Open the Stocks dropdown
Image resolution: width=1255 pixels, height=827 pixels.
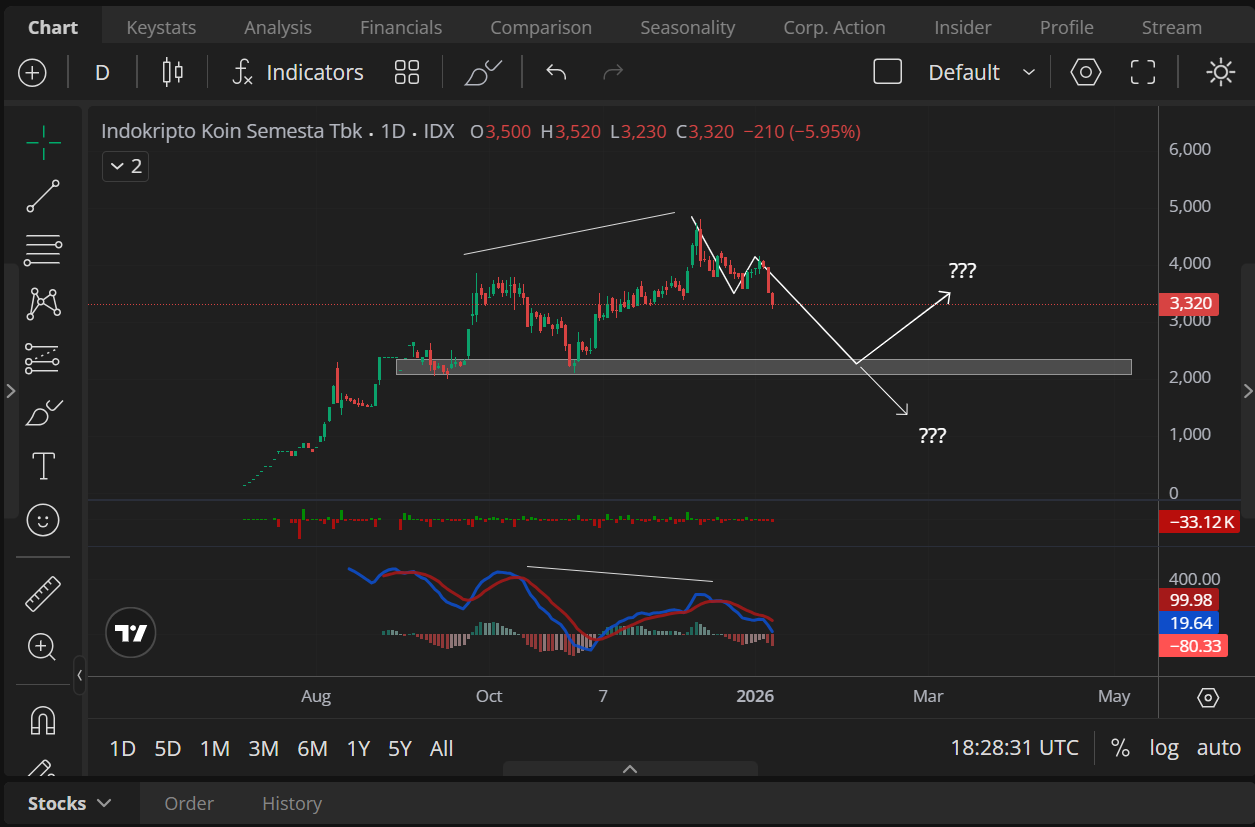69,803
